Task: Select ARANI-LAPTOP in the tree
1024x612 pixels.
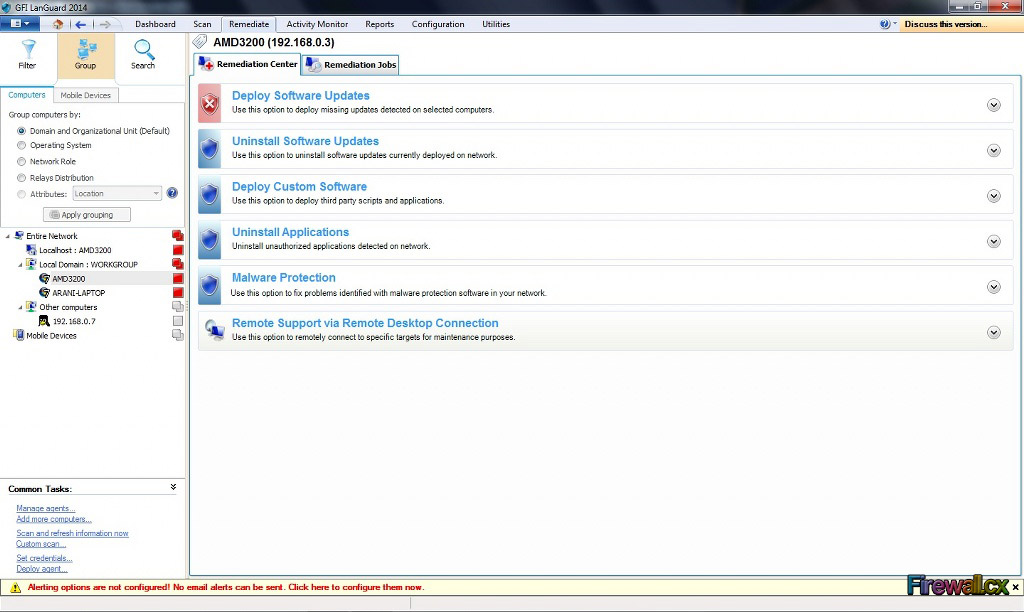Action: 78,293
